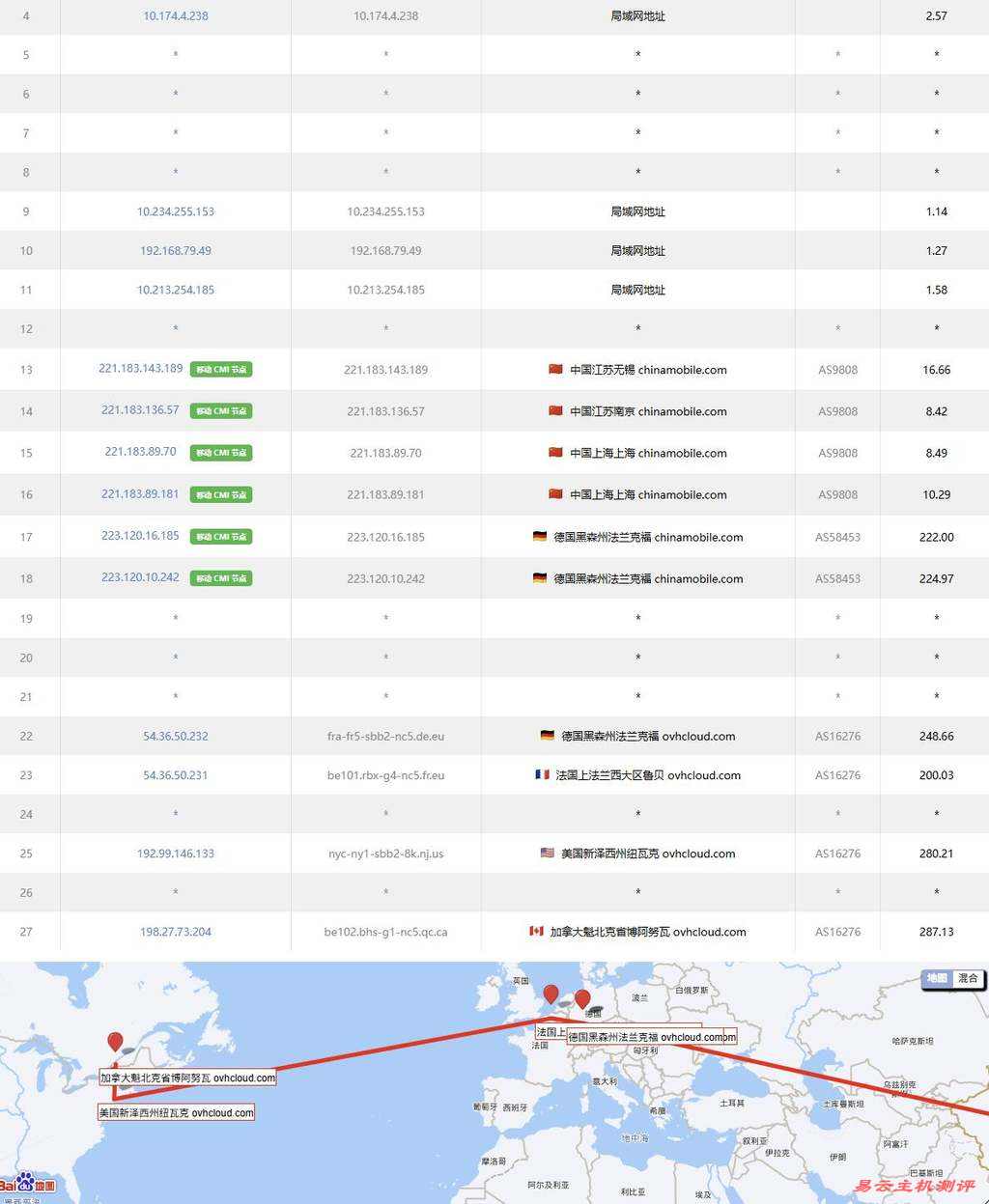
Task: Click the French flag beside 法国上法兰西大区鲁贝
Action: tap(542, 774)
